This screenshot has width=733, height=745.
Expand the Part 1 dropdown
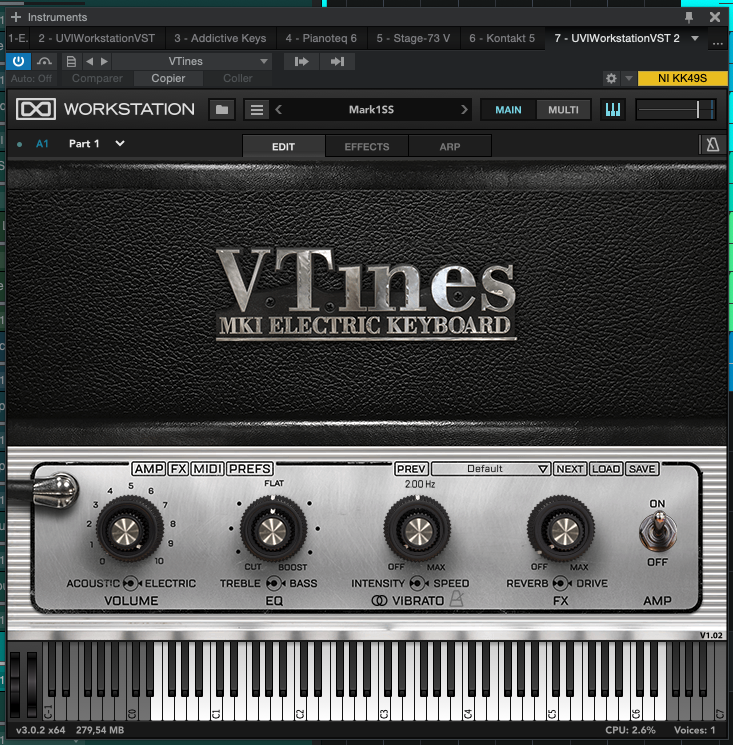(120, 143)
